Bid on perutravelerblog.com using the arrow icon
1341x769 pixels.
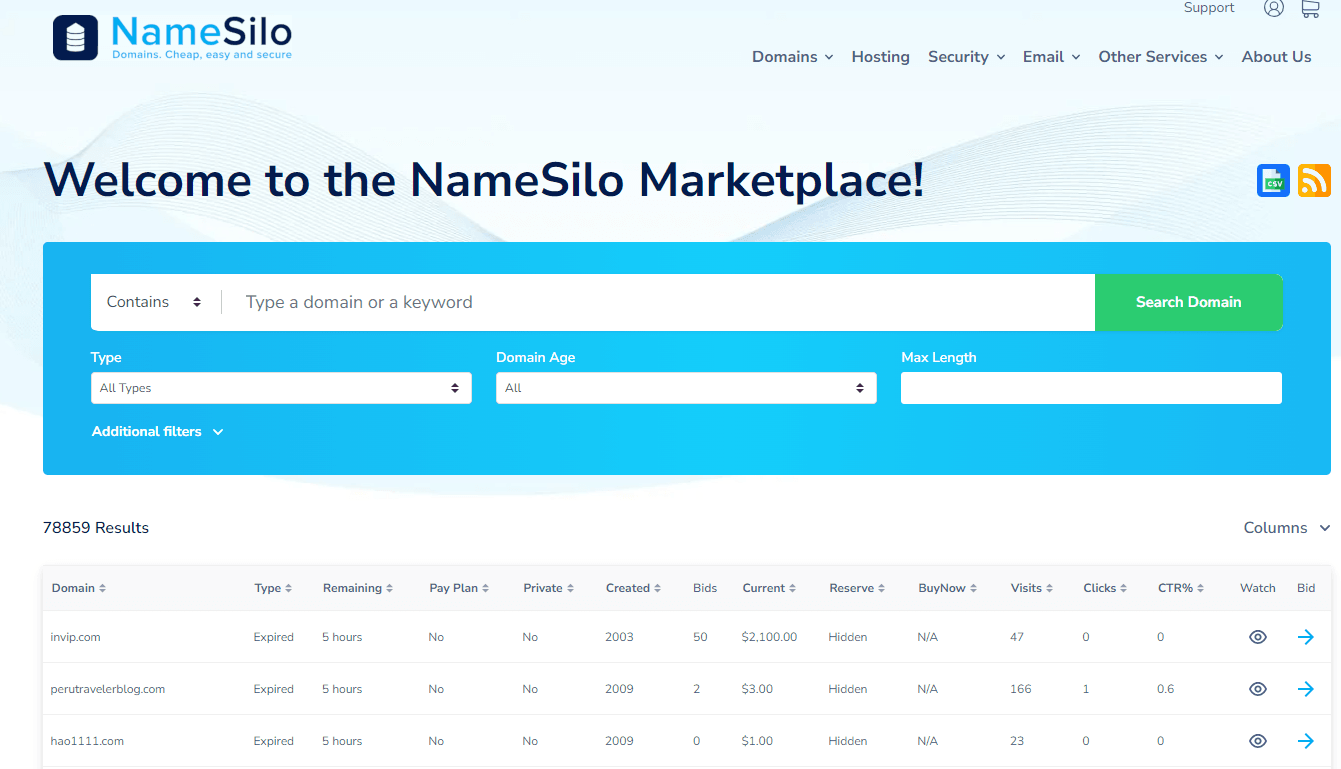coord(1306,688)
